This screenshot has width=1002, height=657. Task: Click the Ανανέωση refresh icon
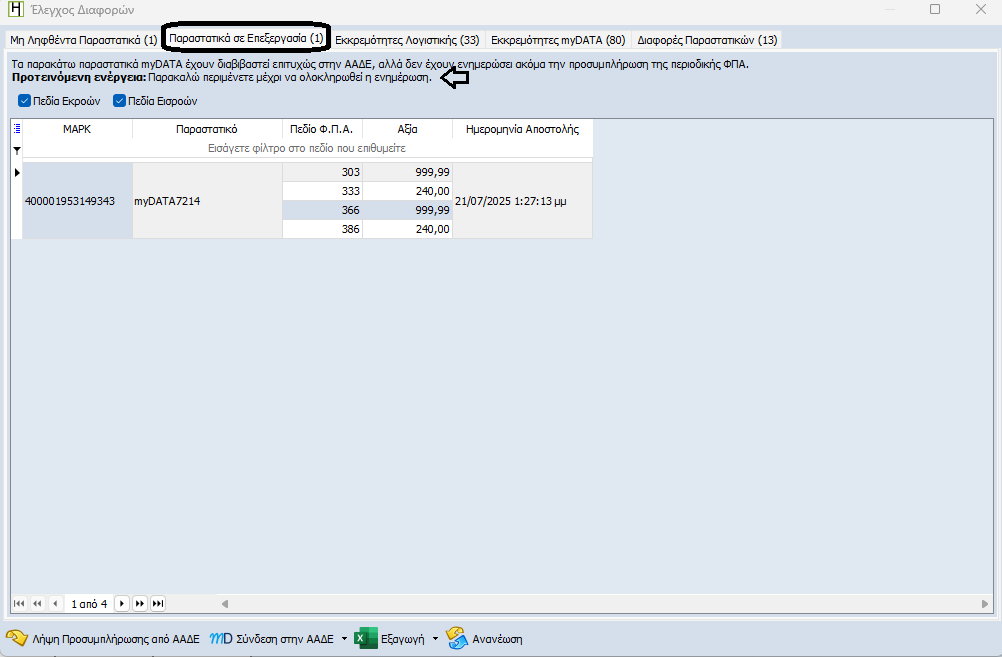[457, 639]
